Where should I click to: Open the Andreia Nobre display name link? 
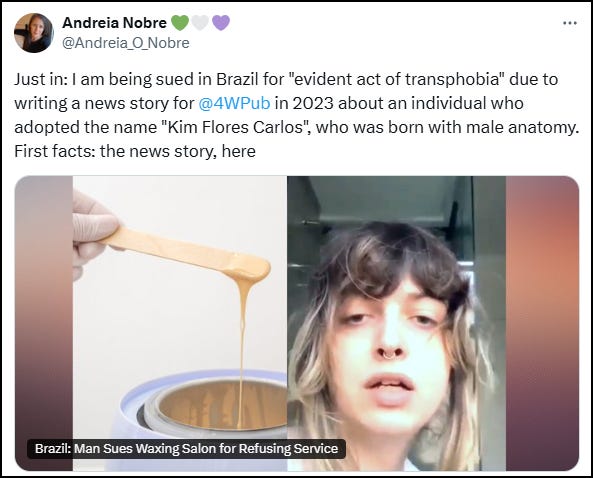pos(114,23)
